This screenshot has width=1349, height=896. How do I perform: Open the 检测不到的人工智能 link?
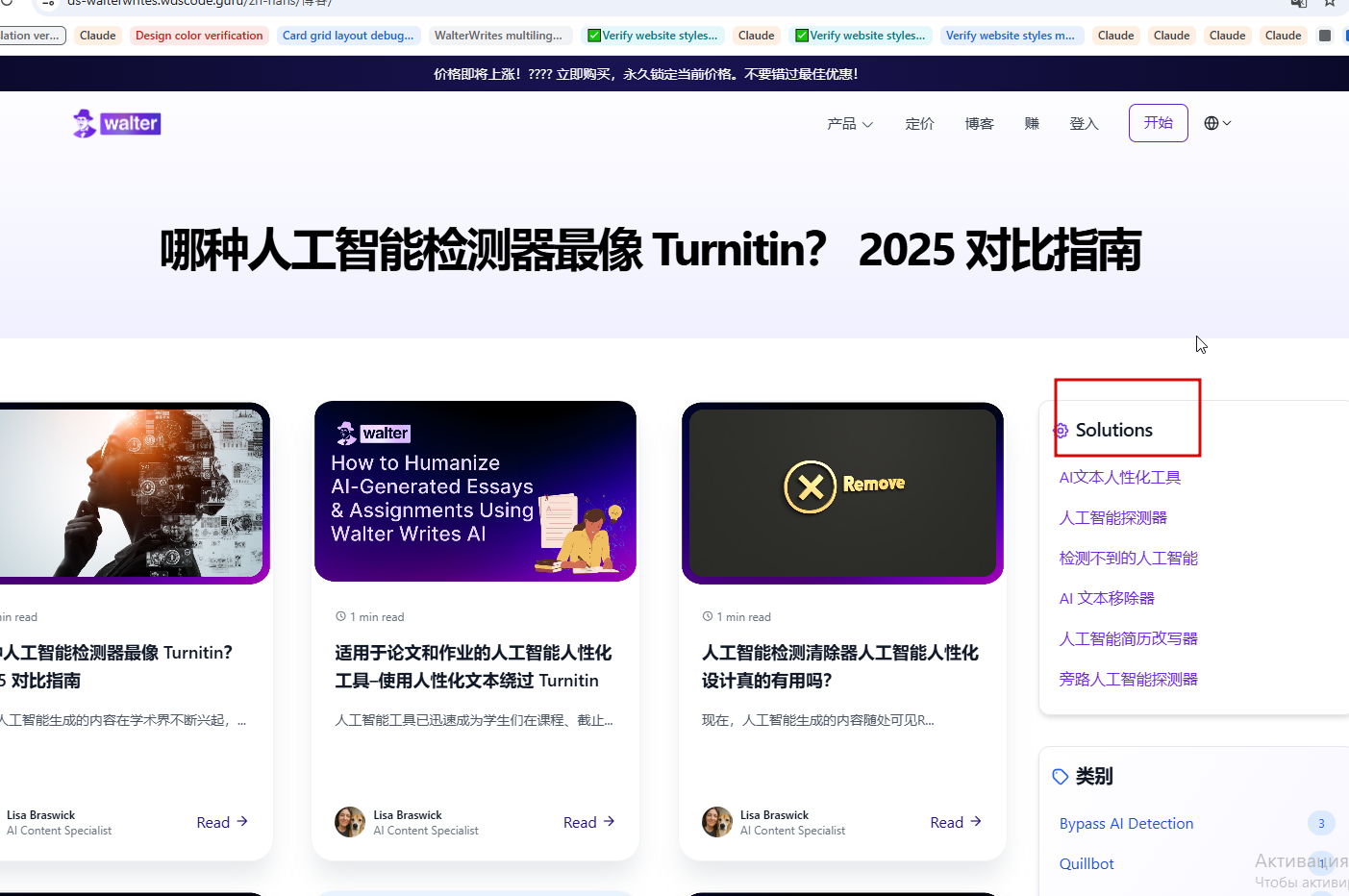point(1128,559)
